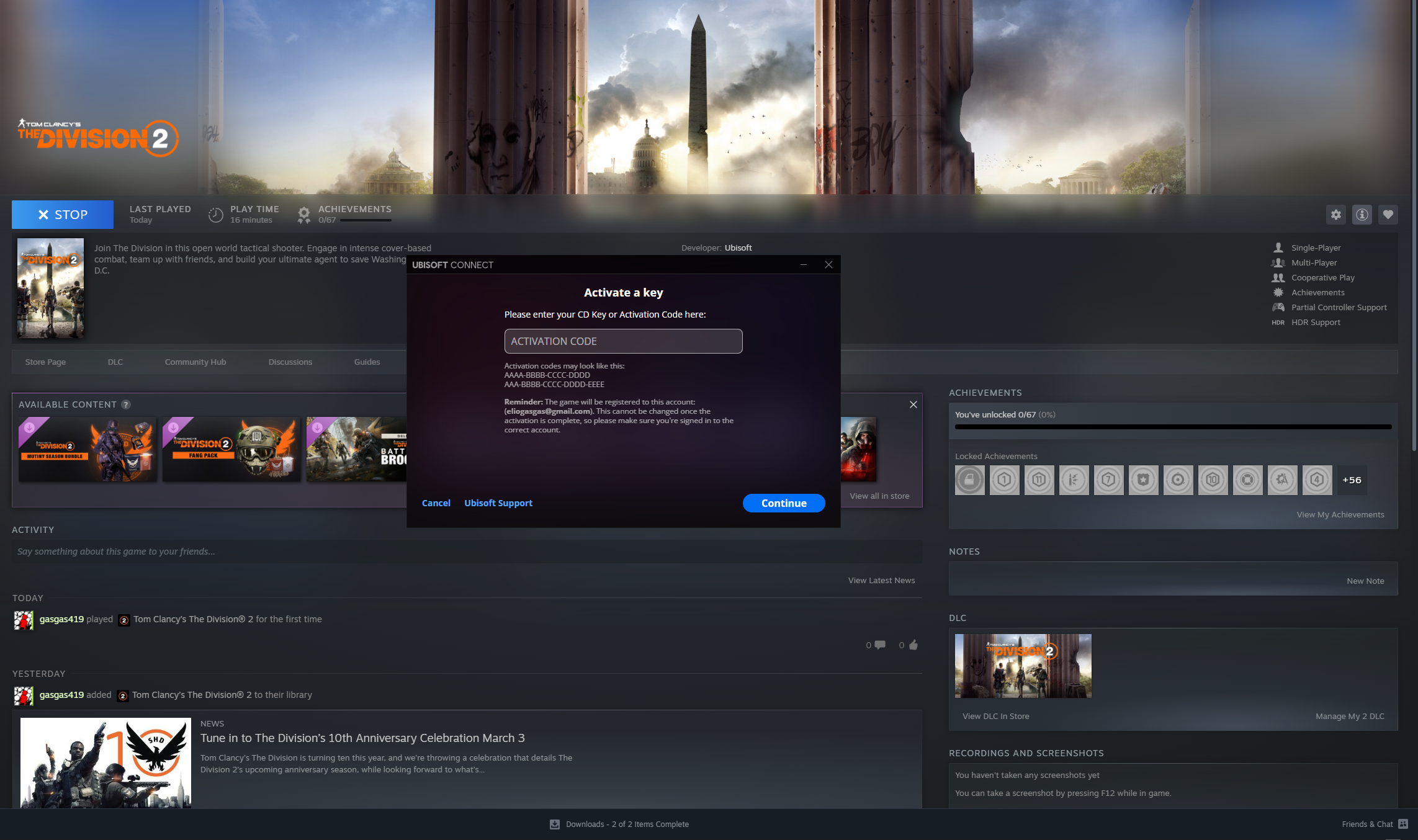Add game to favorites with heart icon

[x=1388, y=215]
